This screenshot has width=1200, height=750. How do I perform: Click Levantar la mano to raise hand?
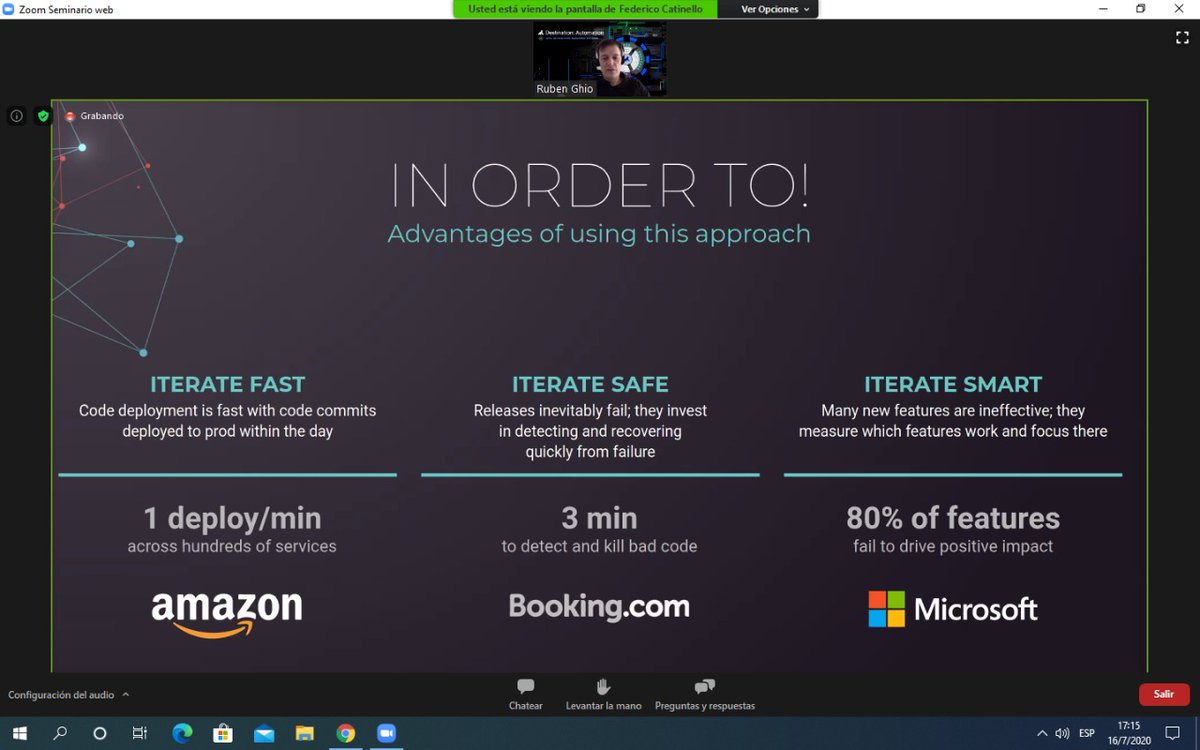603,694
